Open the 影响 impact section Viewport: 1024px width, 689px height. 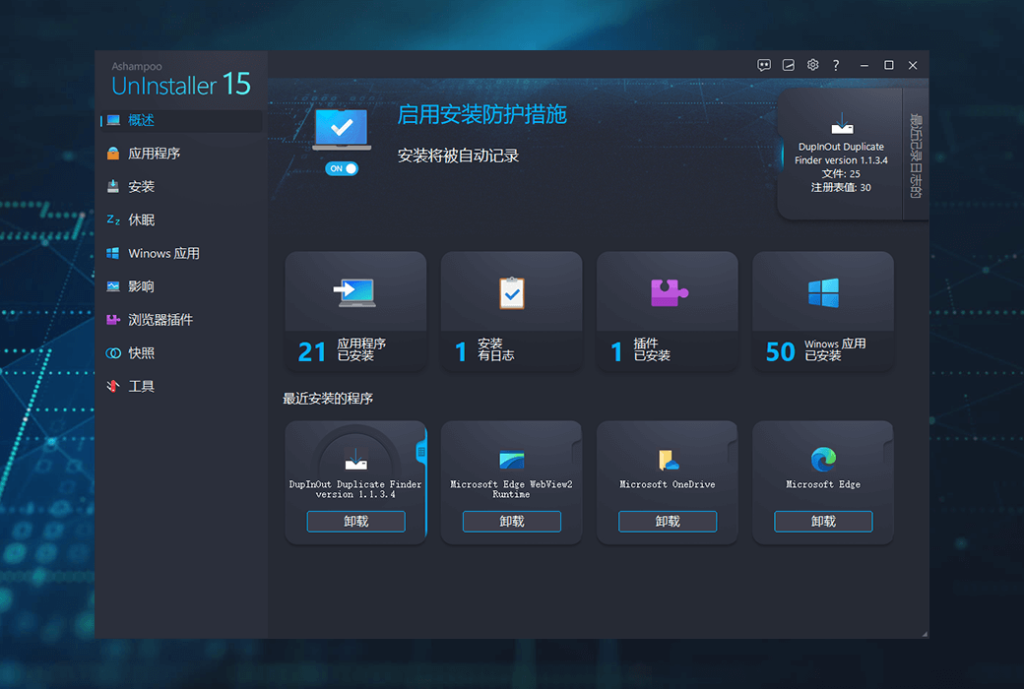point(181,287)
